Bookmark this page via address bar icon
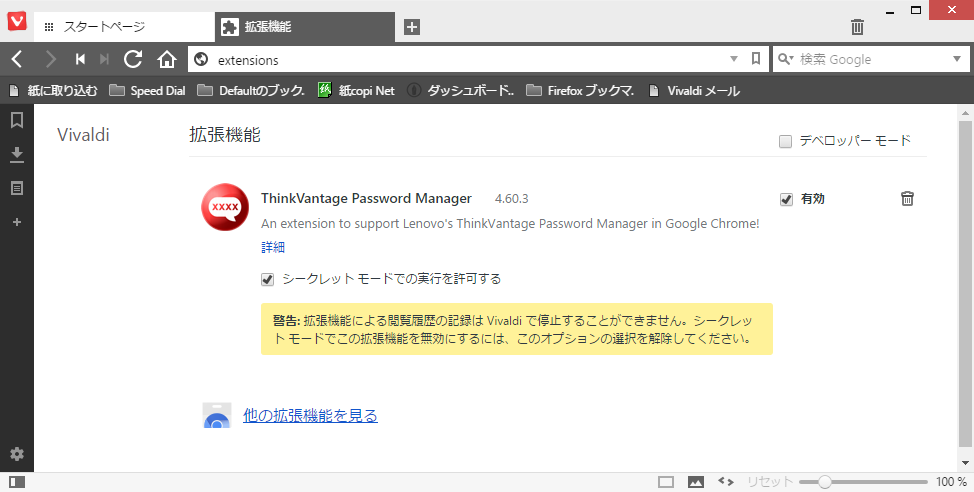974x492 pixels. click(x=756, y=58)
